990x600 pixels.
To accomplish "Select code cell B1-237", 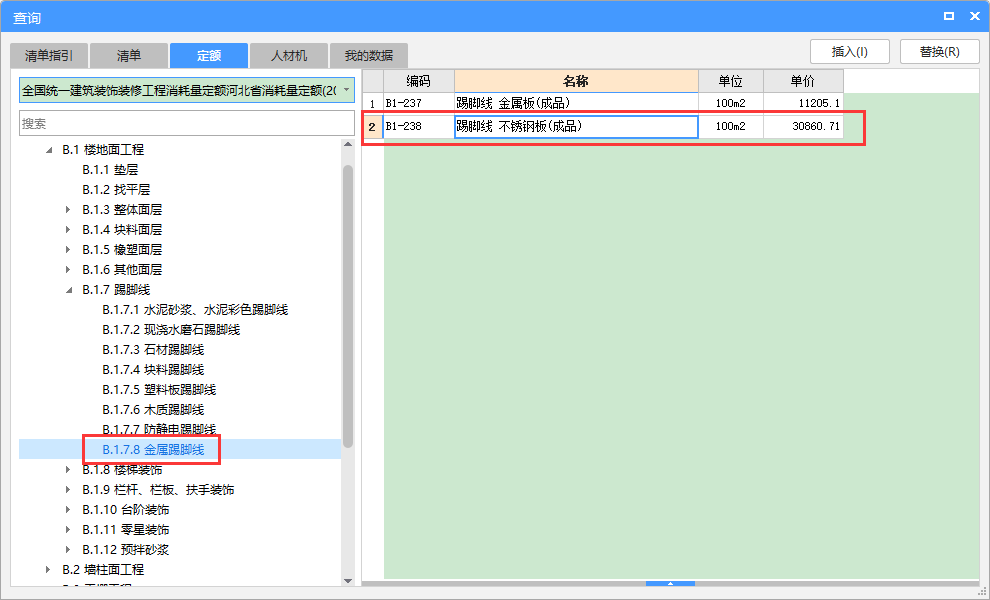I will [418, 103].
